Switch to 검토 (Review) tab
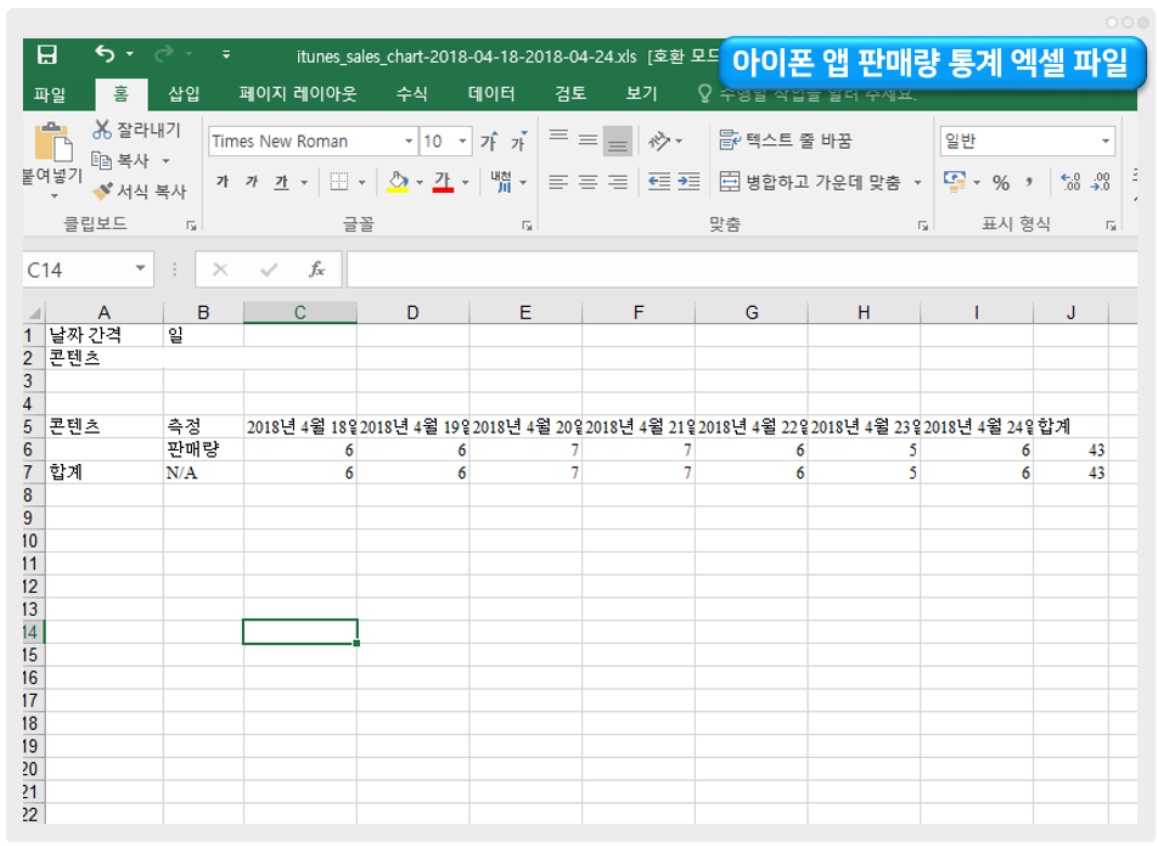 pyautogui.click(x=570, y=94)
